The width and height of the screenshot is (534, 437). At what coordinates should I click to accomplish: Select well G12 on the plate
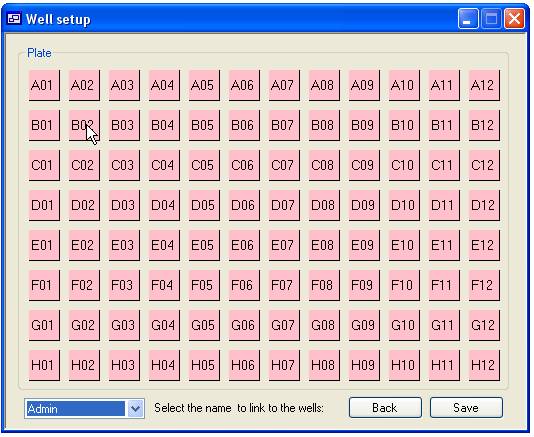click(484, 325)
